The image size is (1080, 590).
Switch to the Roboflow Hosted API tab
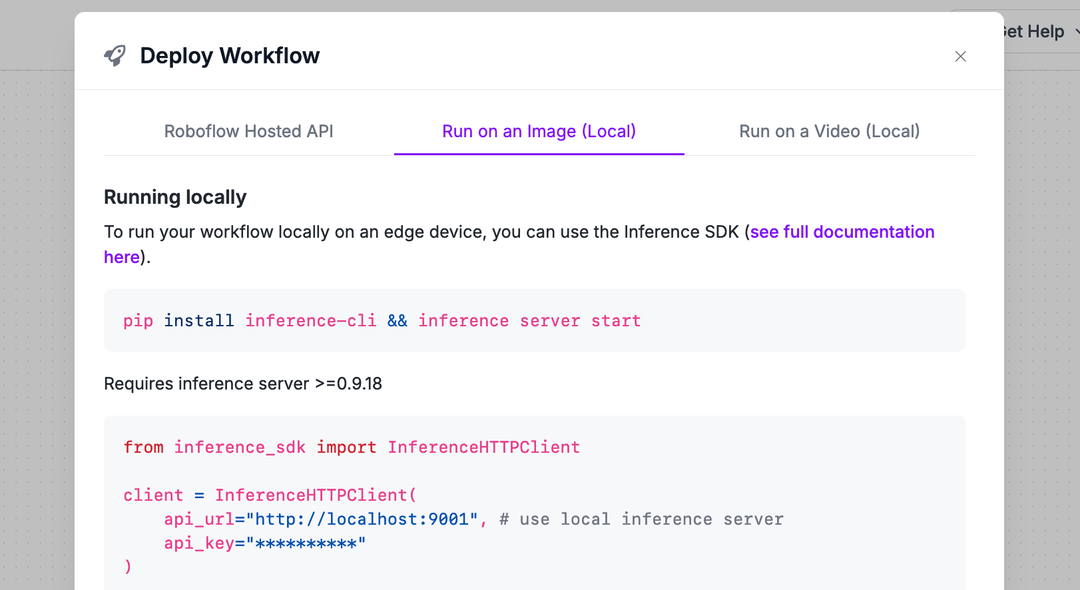pos(248,131)
